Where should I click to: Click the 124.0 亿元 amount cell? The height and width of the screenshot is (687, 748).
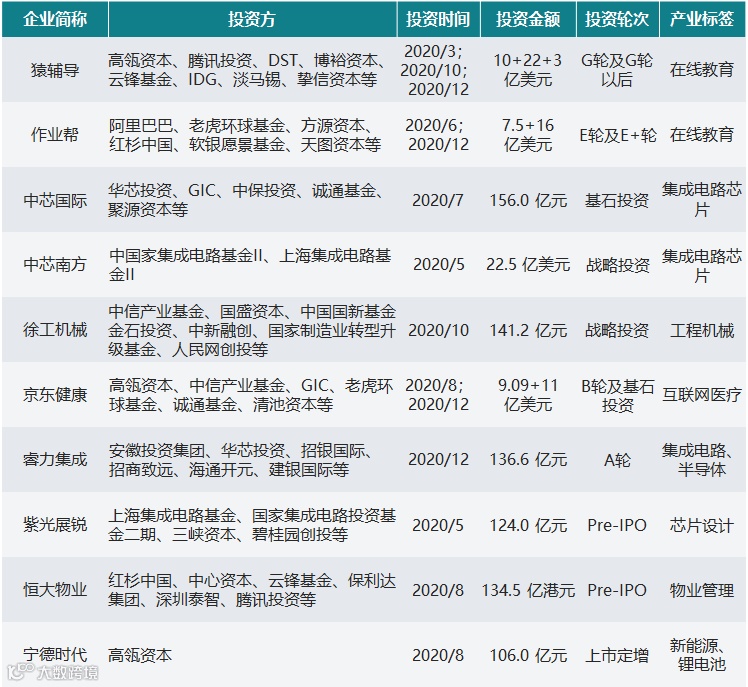pyautogui.click(x=528, y=525)
